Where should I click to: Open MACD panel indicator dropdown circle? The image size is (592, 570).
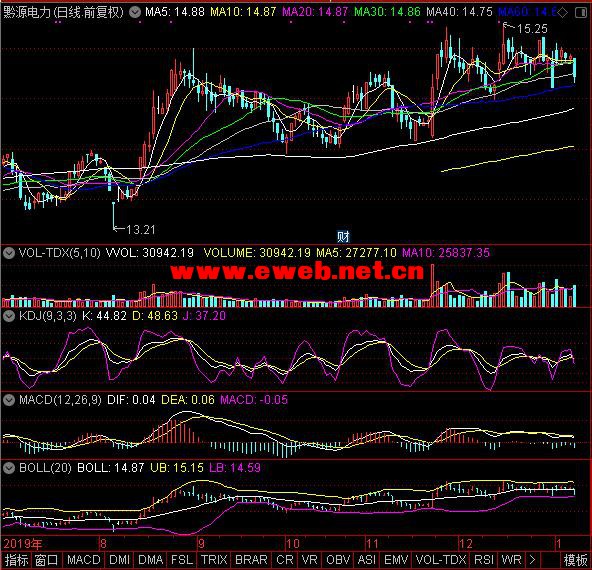pos(9,400)
